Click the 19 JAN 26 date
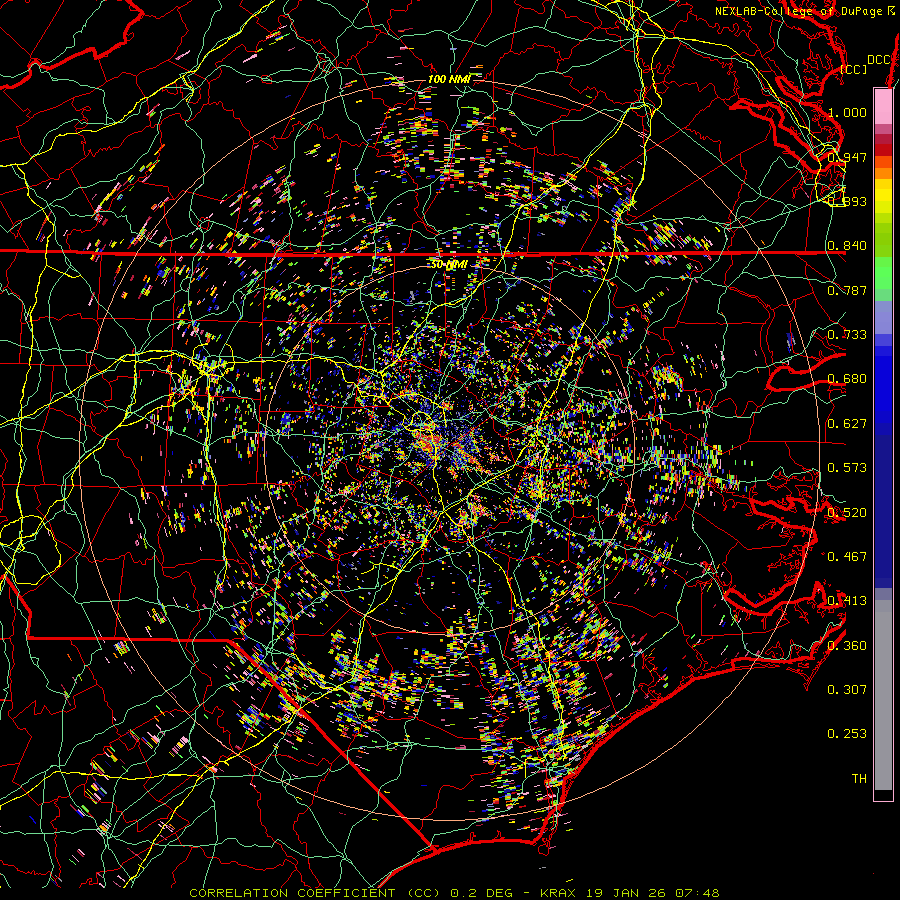Screen dimensions: 900x900 click(624, 893)
